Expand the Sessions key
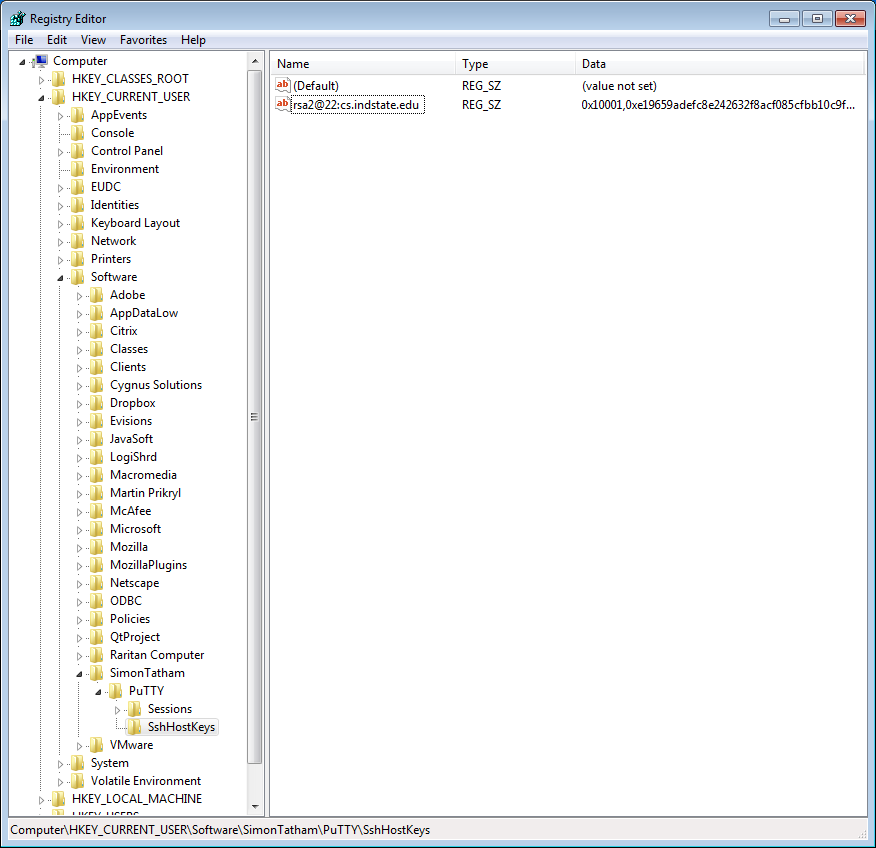The image size is (876, 848). point(117,710)
